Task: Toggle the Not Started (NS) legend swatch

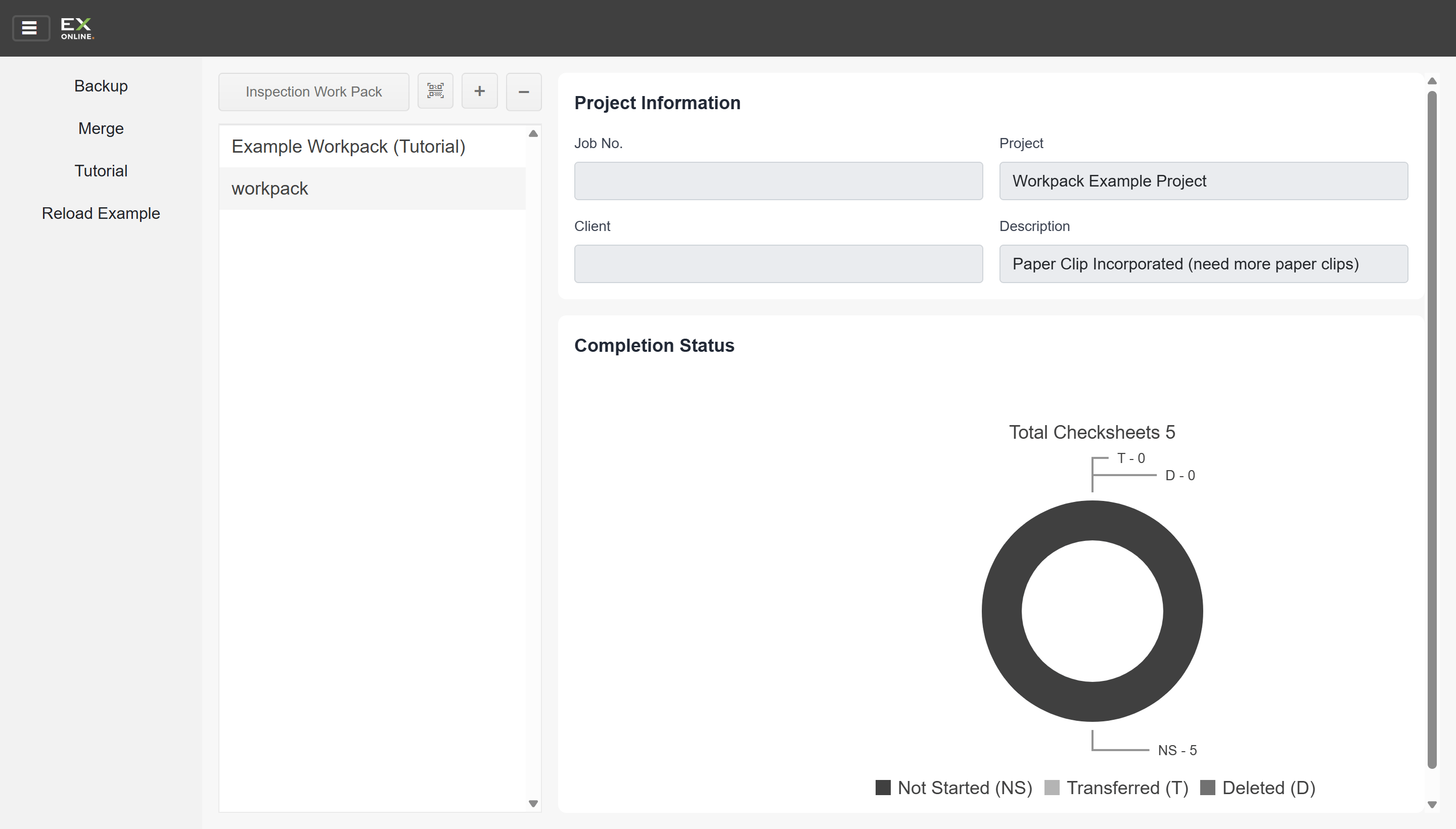Action: pos(883,788)
